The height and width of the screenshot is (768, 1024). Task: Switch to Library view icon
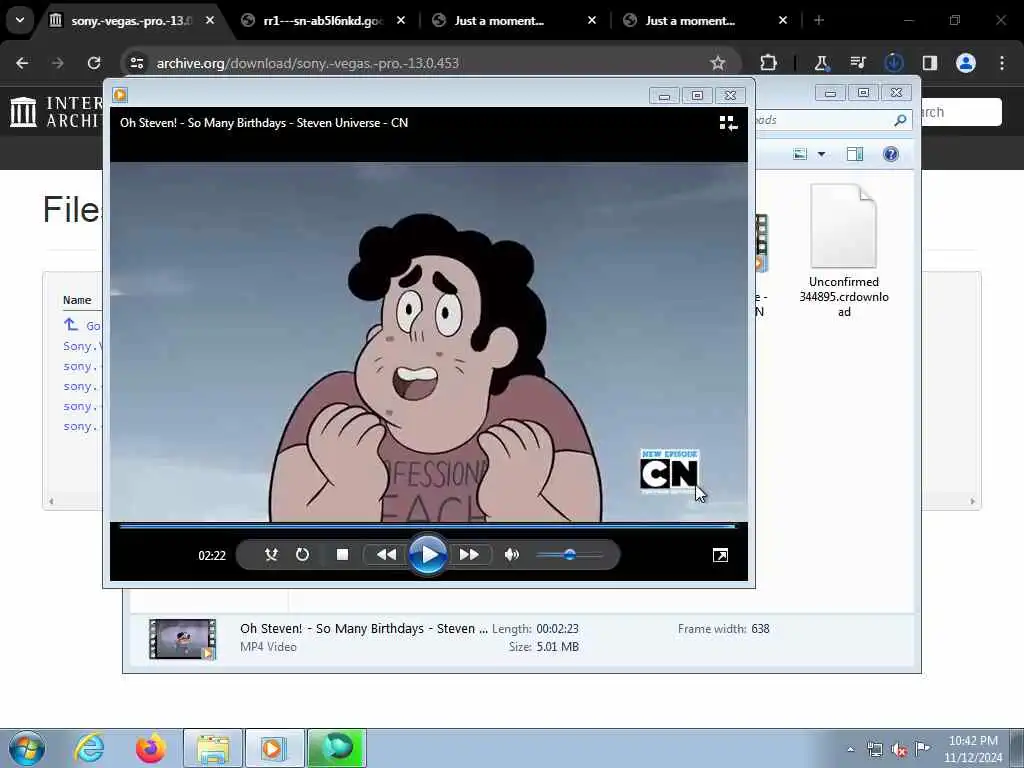[x=728, y=123]
